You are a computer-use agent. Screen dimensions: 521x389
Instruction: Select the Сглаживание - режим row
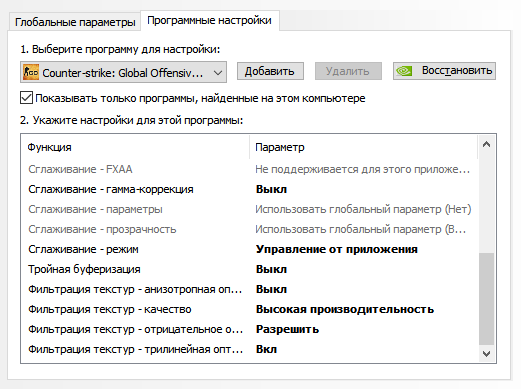(250, 249)
